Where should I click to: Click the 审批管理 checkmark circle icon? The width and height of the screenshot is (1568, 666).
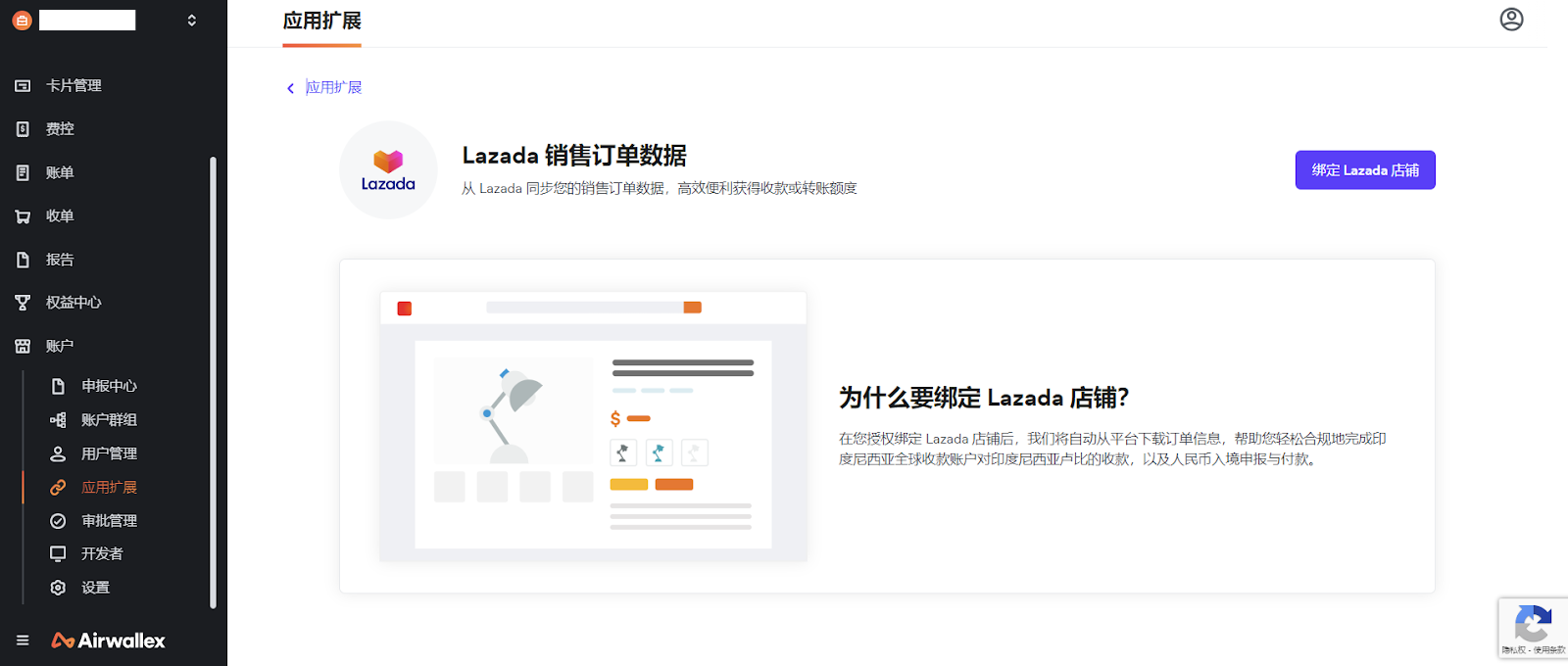[58, 521]
